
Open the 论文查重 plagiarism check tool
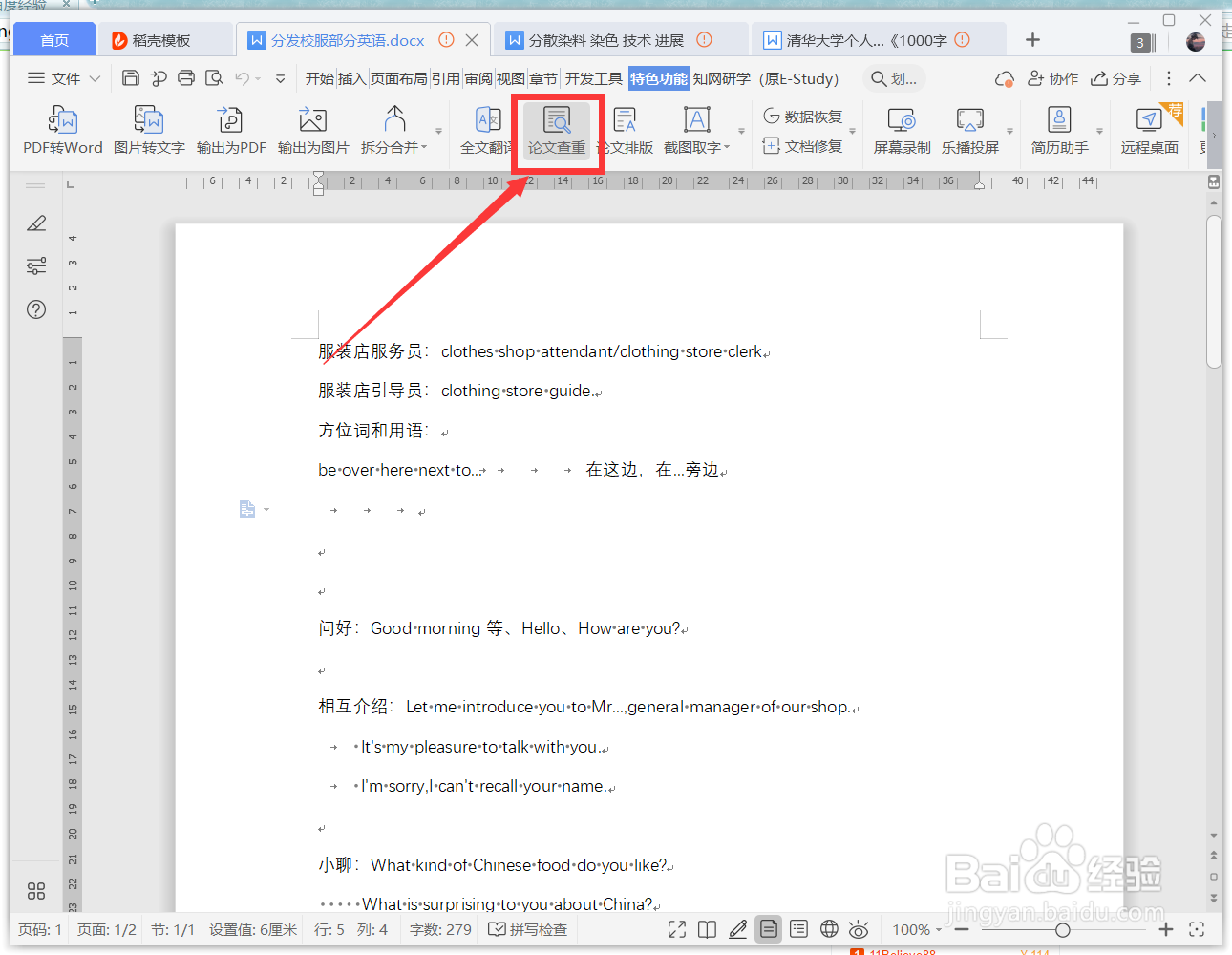click(558, 131)
